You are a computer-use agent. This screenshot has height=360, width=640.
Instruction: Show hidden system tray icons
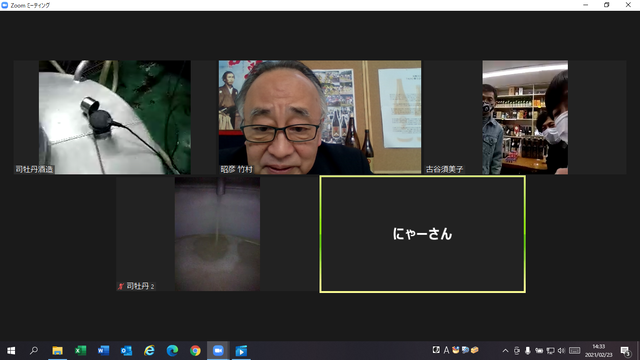pyautogui.click(x=505, y=351)
